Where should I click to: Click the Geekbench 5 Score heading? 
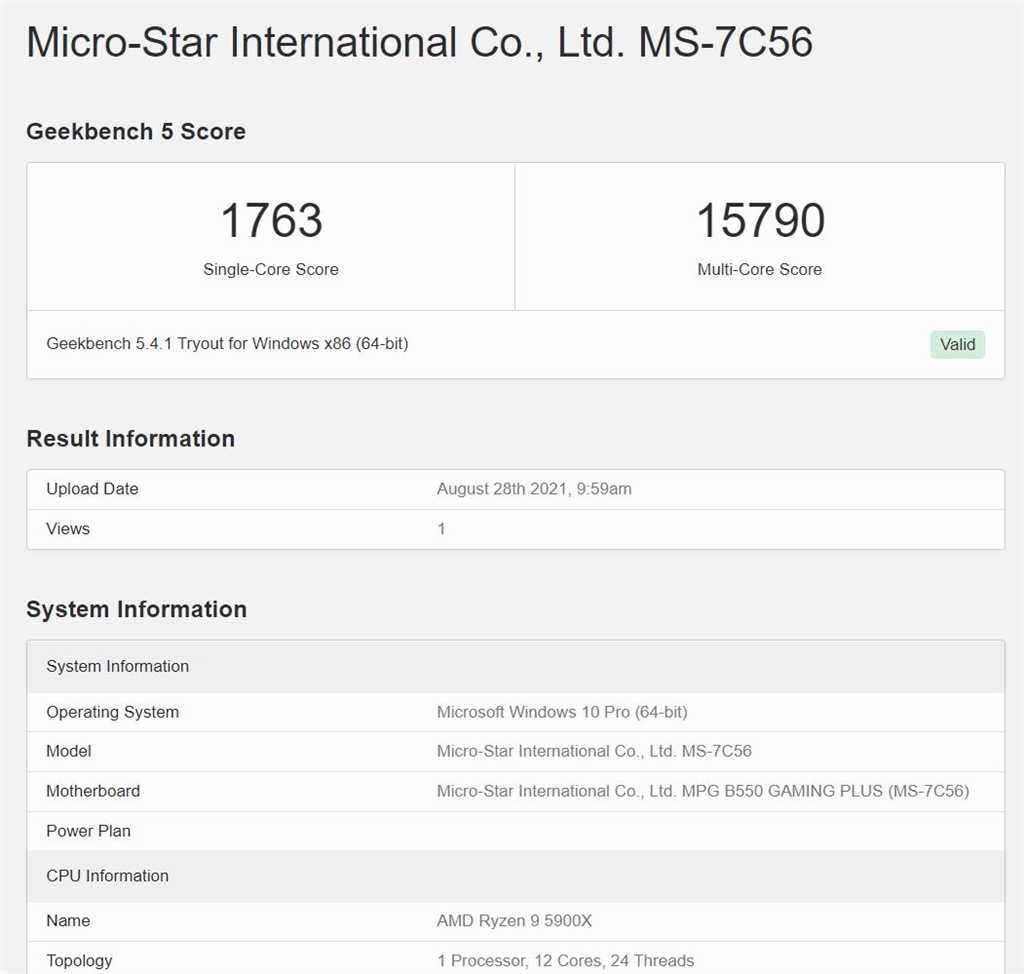click(136, 132)
